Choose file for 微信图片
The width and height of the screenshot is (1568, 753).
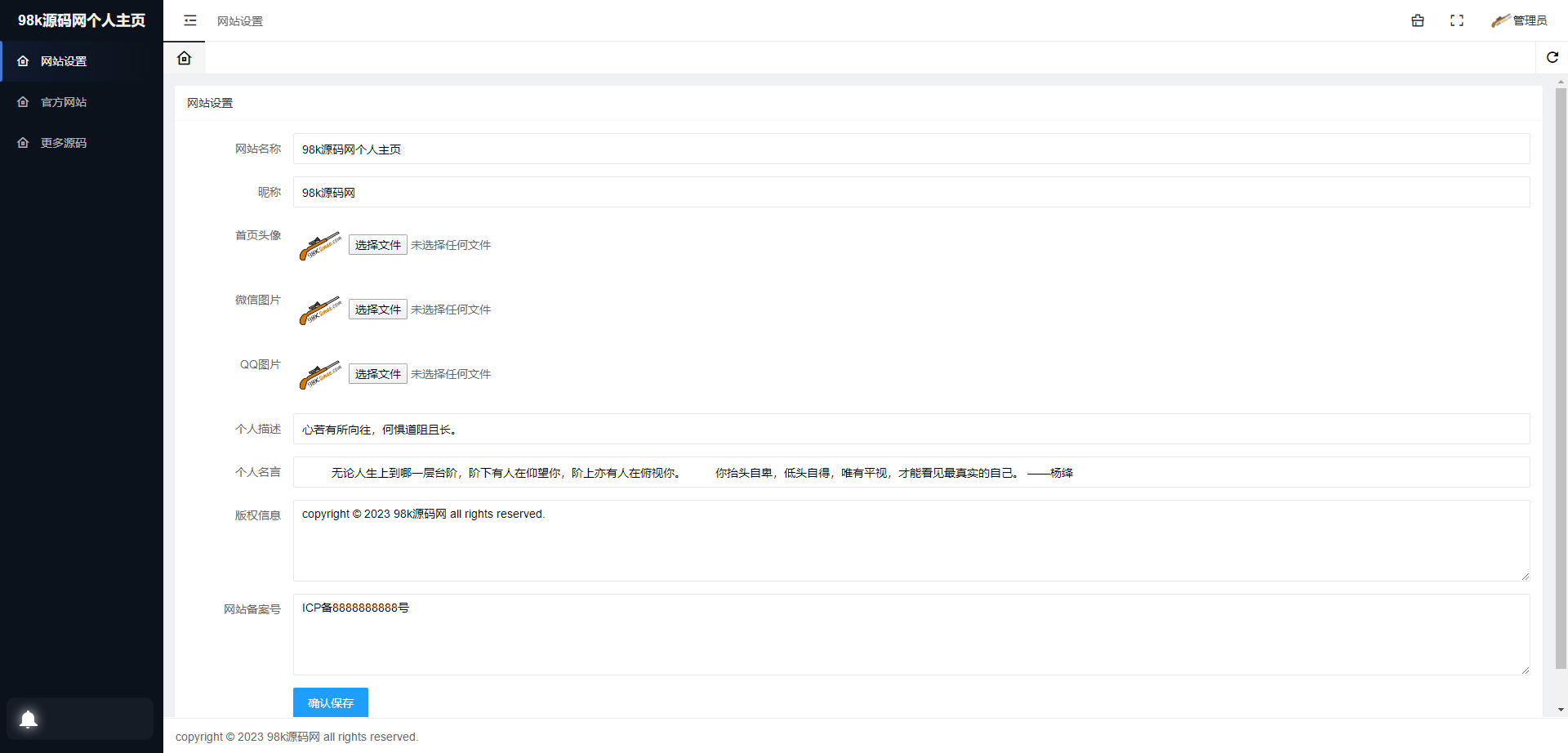coord(377,310)
